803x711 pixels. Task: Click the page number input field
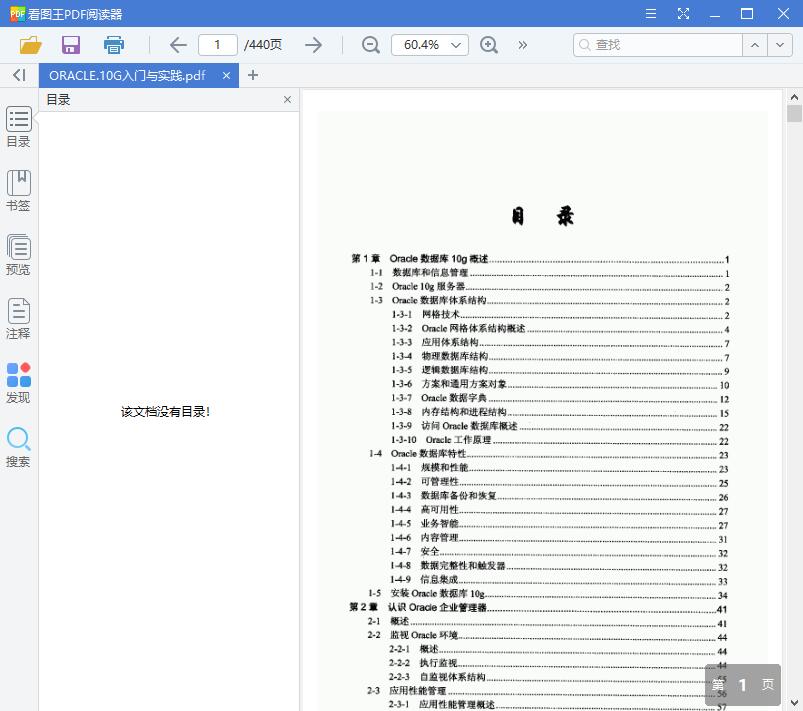coord(218,45)
